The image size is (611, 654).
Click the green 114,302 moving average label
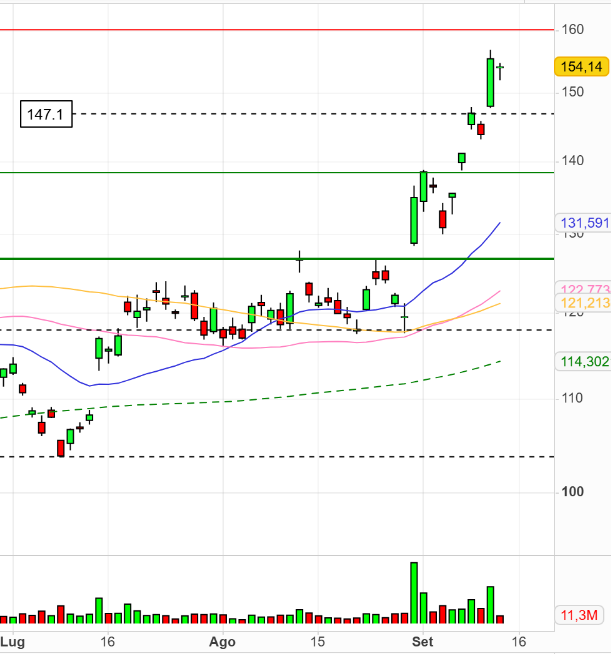point(584,361)
